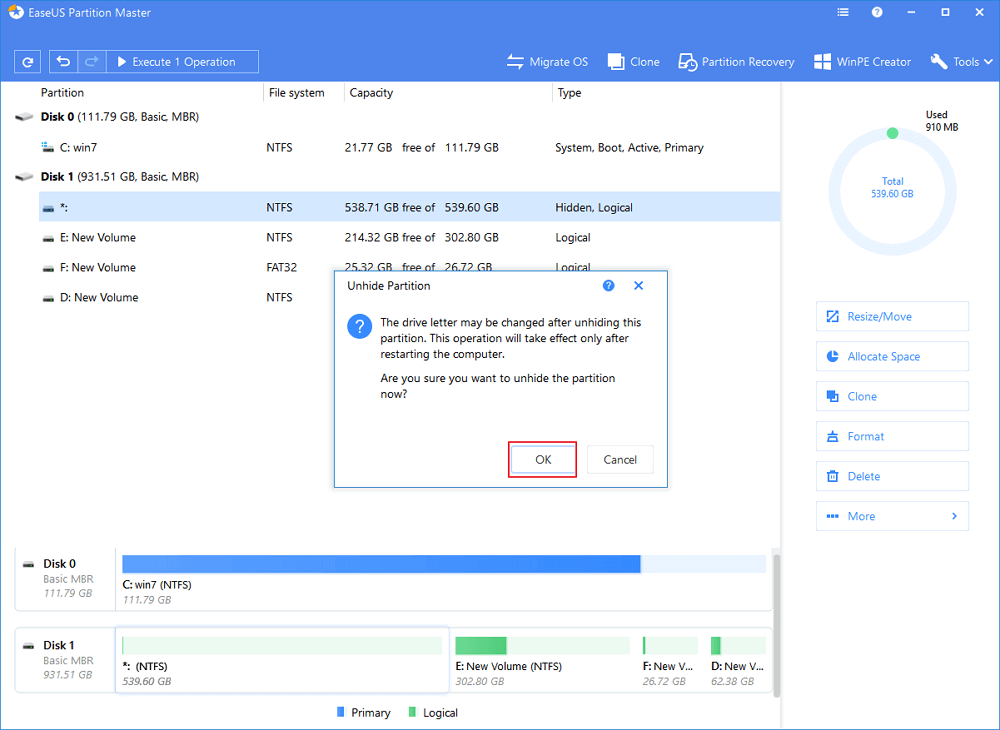This screenshot has width=1000, height=730.
Task: Select Resize/Move in the right panel
Action: tap(892, 316)
